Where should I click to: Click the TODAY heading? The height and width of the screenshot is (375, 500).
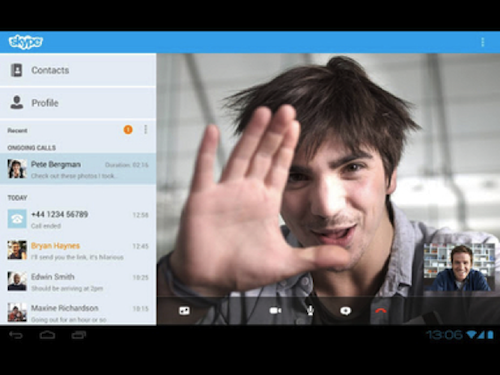(17, 198)
